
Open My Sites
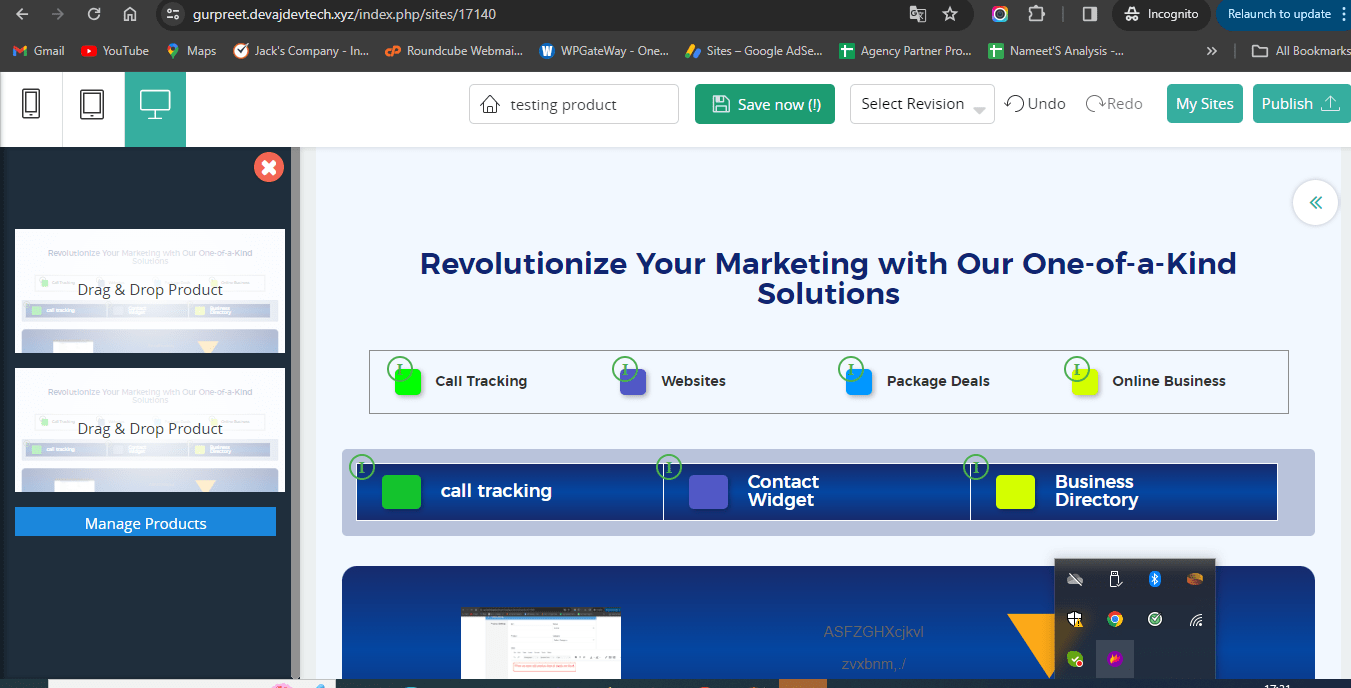click(x=1204, y=104)
